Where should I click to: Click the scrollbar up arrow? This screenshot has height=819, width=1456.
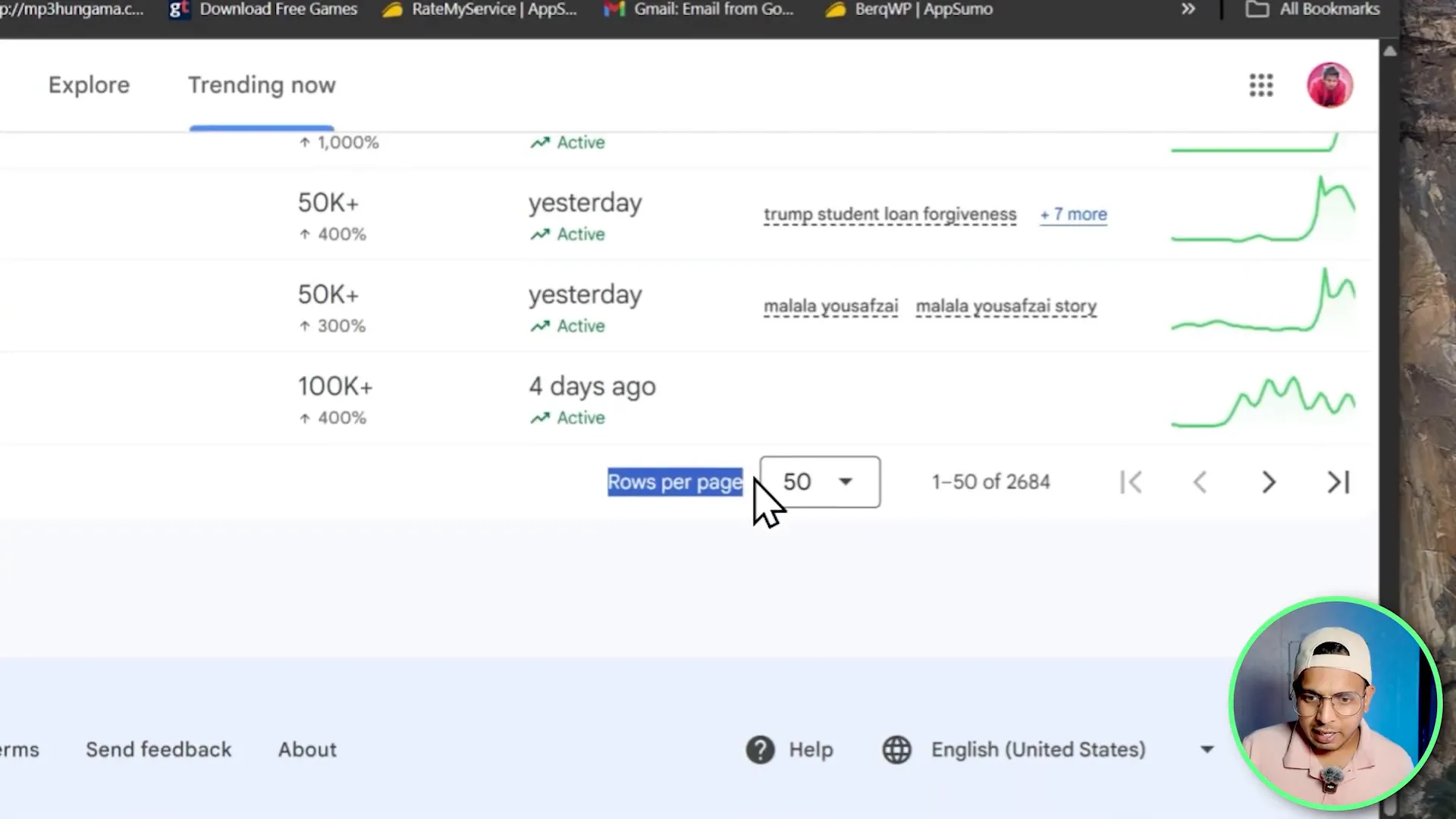pos(1390,50)
